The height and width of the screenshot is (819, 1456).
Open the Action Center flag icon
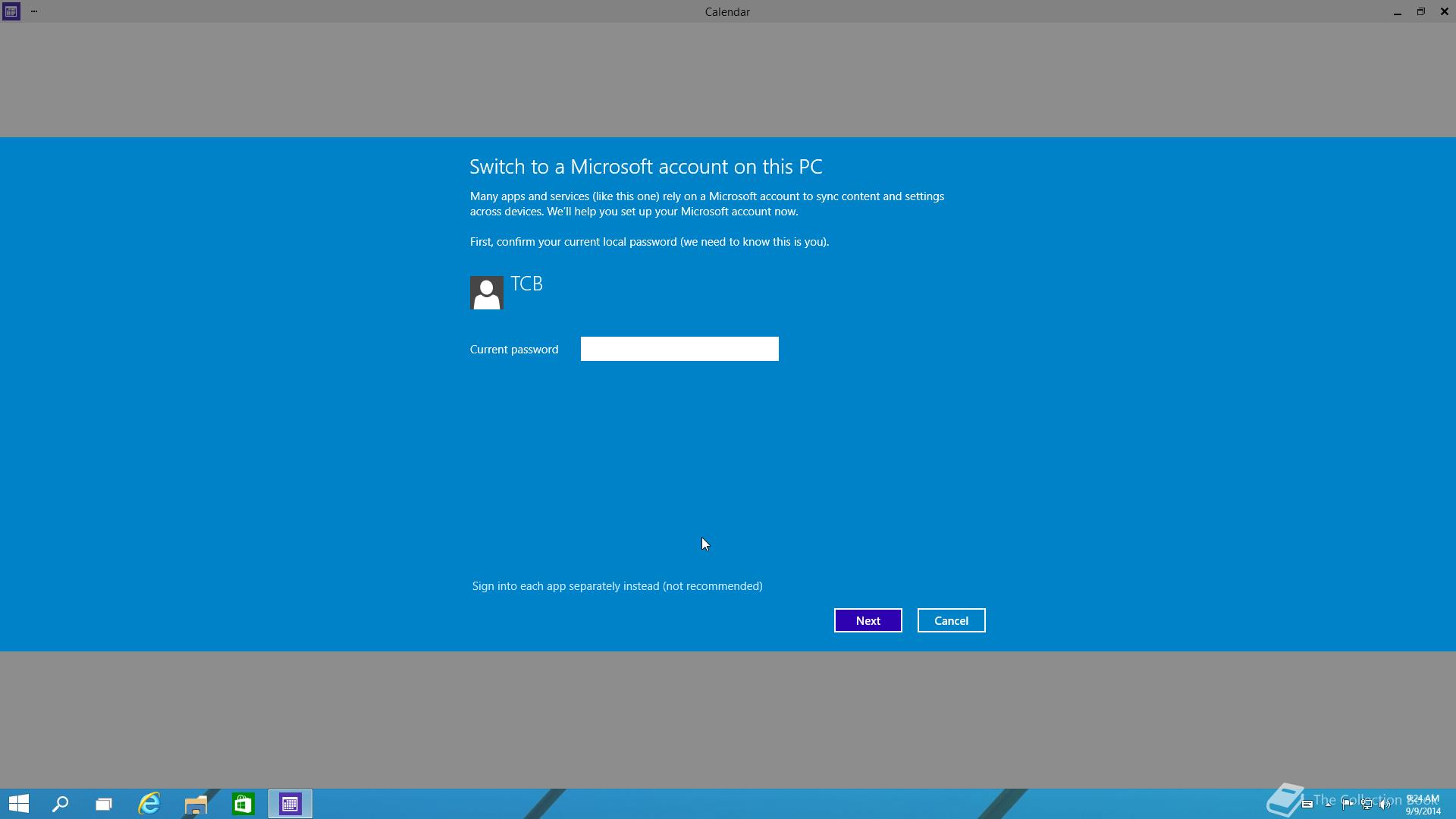[1348, 805]
